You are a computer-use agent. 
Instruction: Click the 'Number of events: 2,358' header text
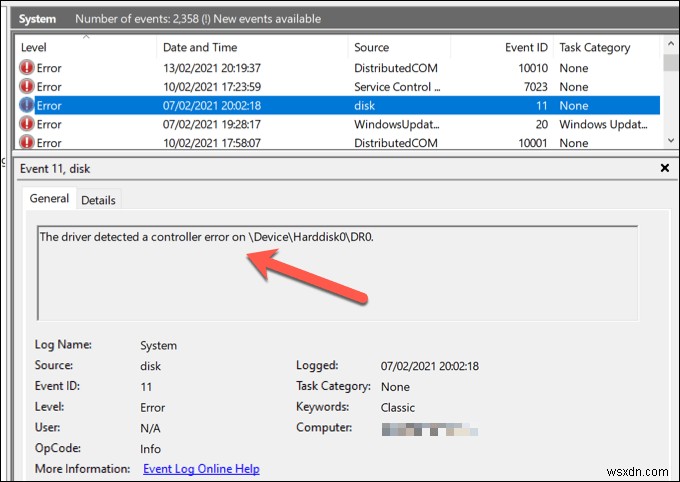(137, 19)
